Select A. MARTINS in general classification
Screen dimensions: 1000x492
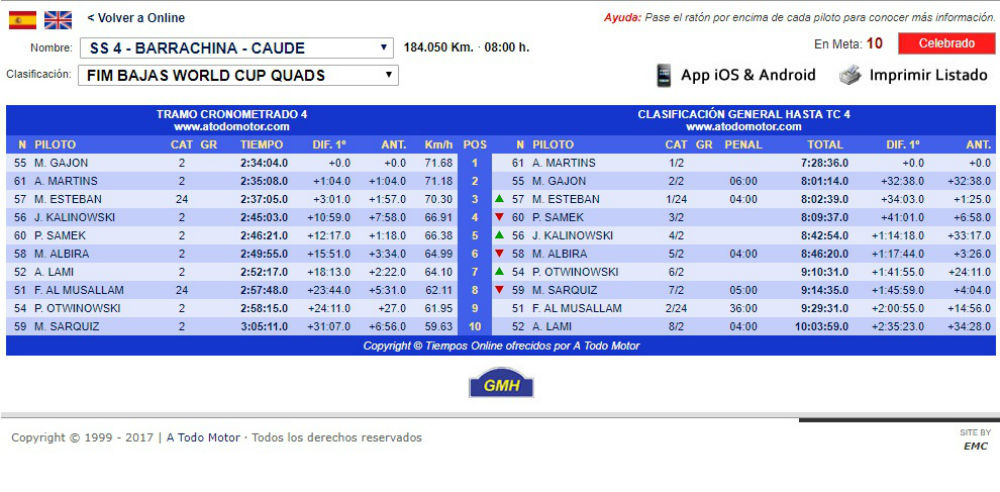pyautogui.click(x=563, y=163)
